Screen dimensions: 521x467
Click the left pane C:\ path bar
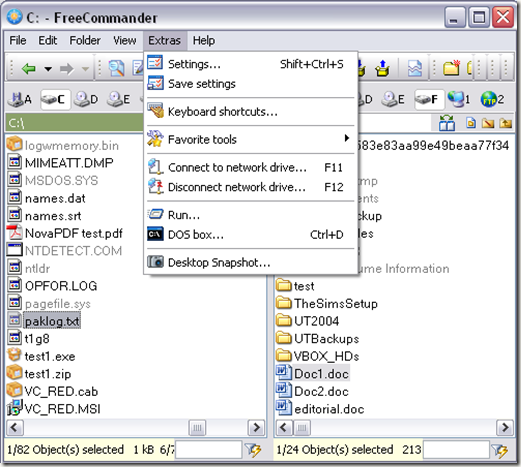pos(75,123)
